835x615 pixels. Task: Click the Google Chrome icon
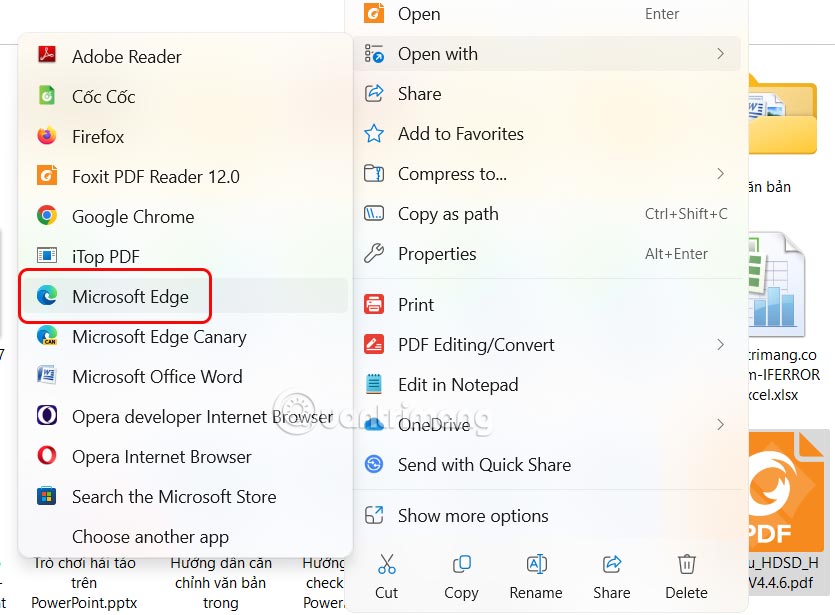(47, 216)
